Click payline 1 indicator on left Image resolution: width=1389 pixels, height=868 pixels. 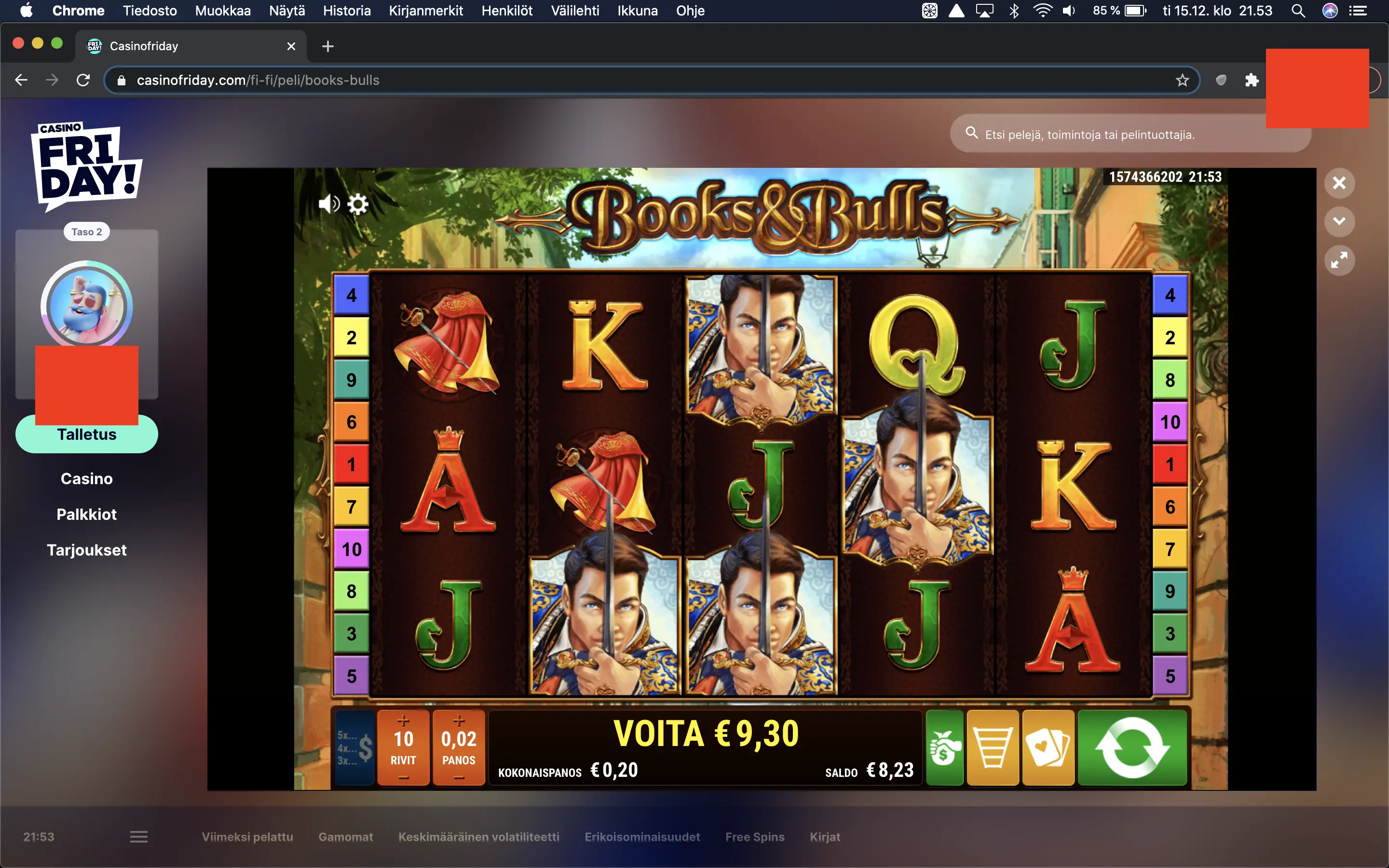click(351, 464)
